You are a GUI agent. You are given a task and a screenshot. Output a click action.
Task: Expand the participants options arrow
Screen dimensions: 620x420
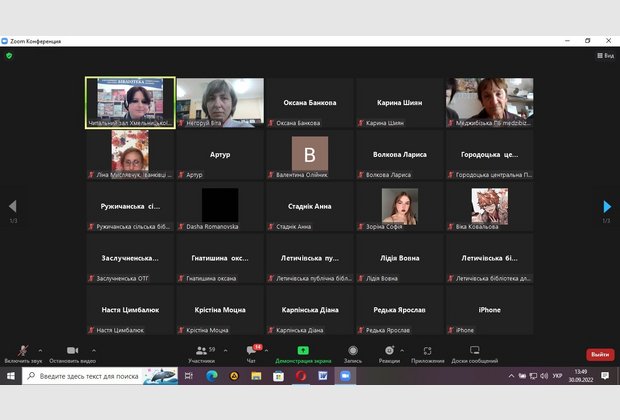tap(225, 350)
